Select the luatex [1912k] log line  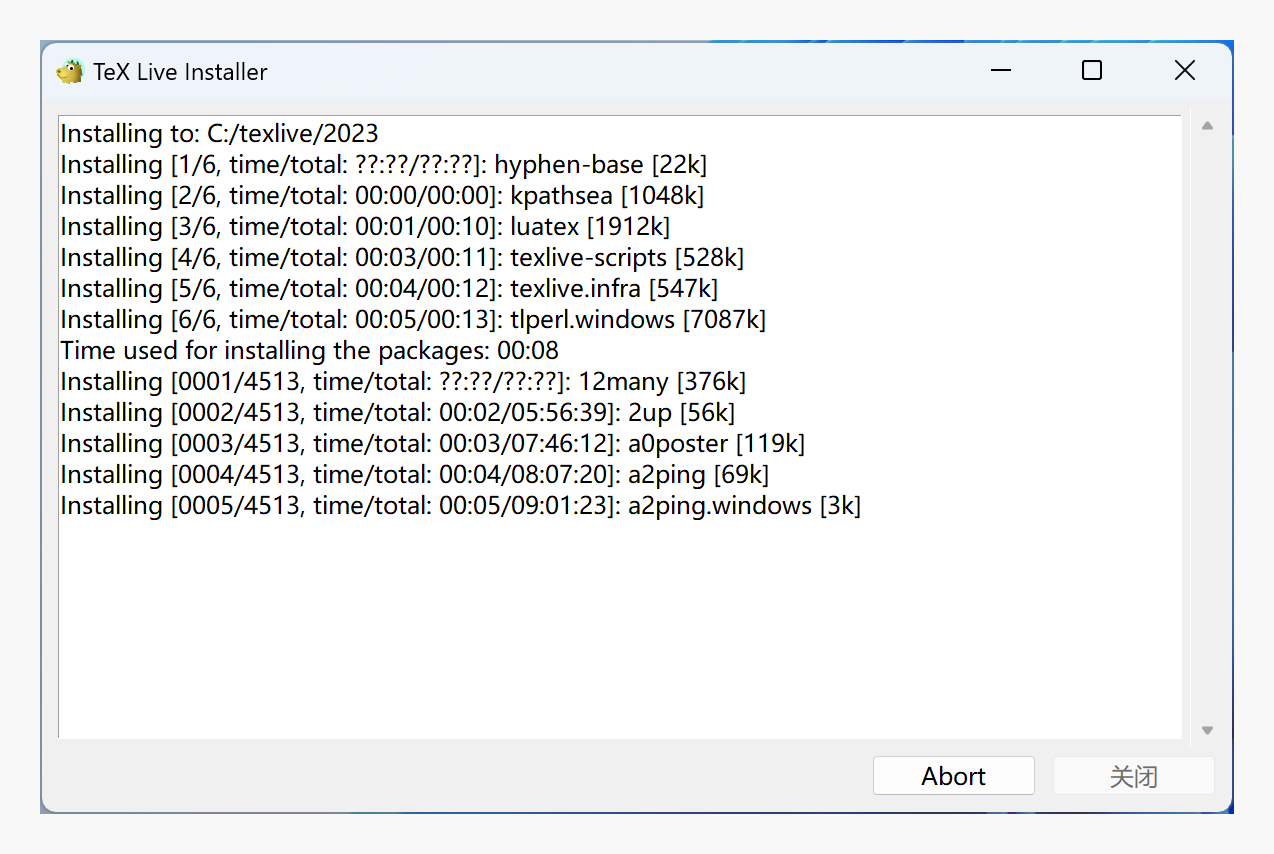tap(365, 226)
